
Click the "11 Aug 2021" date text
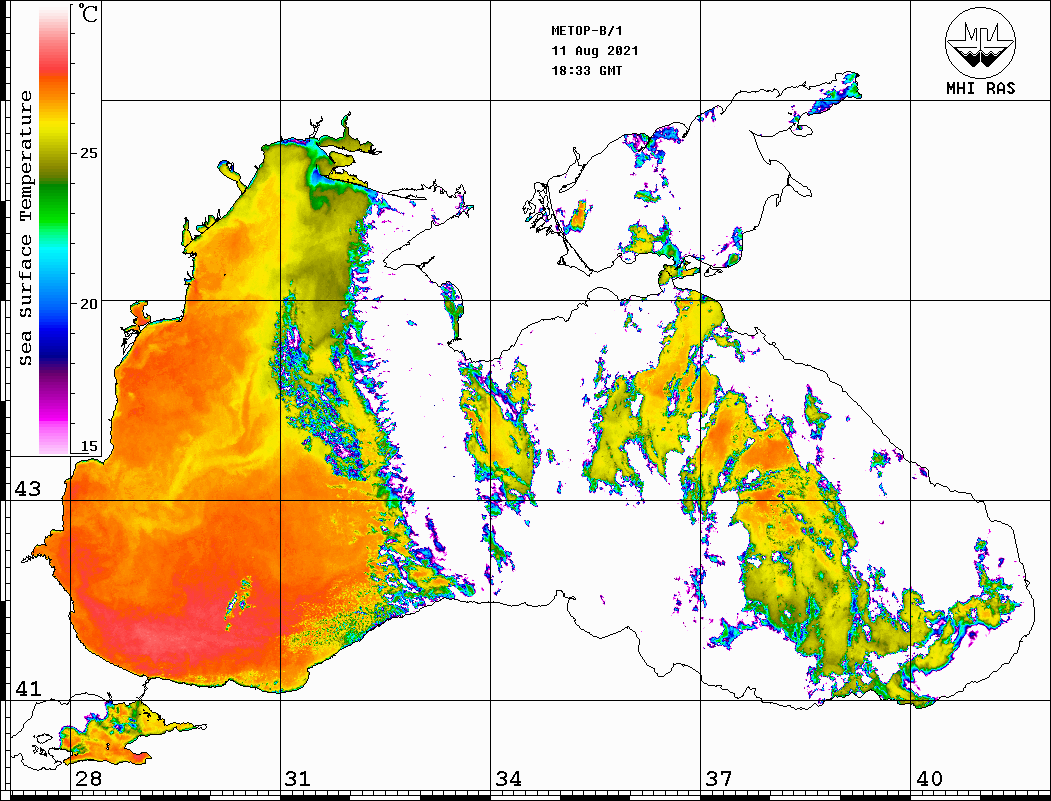coord(595,51)
